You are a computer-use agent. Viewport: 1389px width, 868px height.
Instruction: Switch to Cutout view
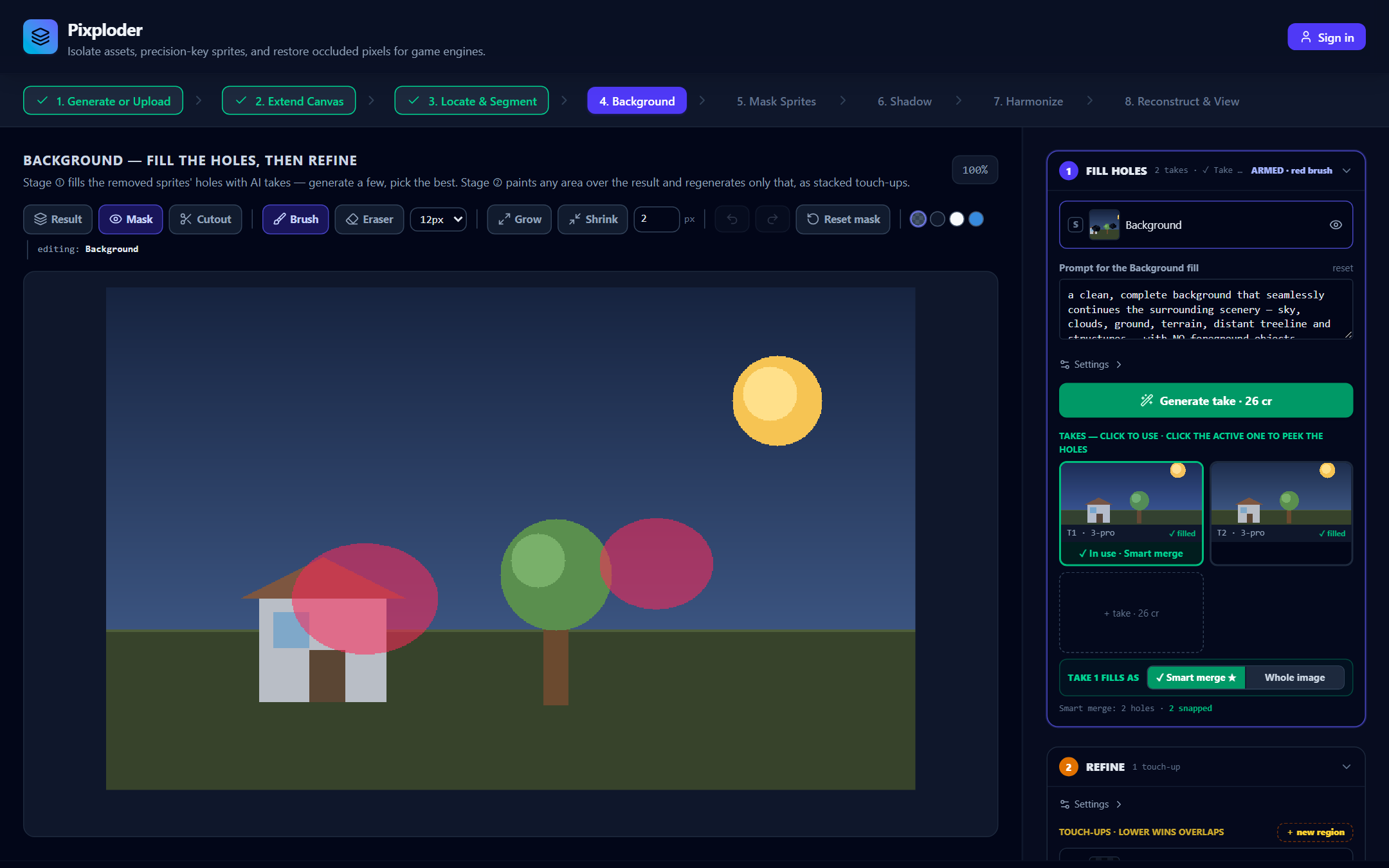[205, 219]
